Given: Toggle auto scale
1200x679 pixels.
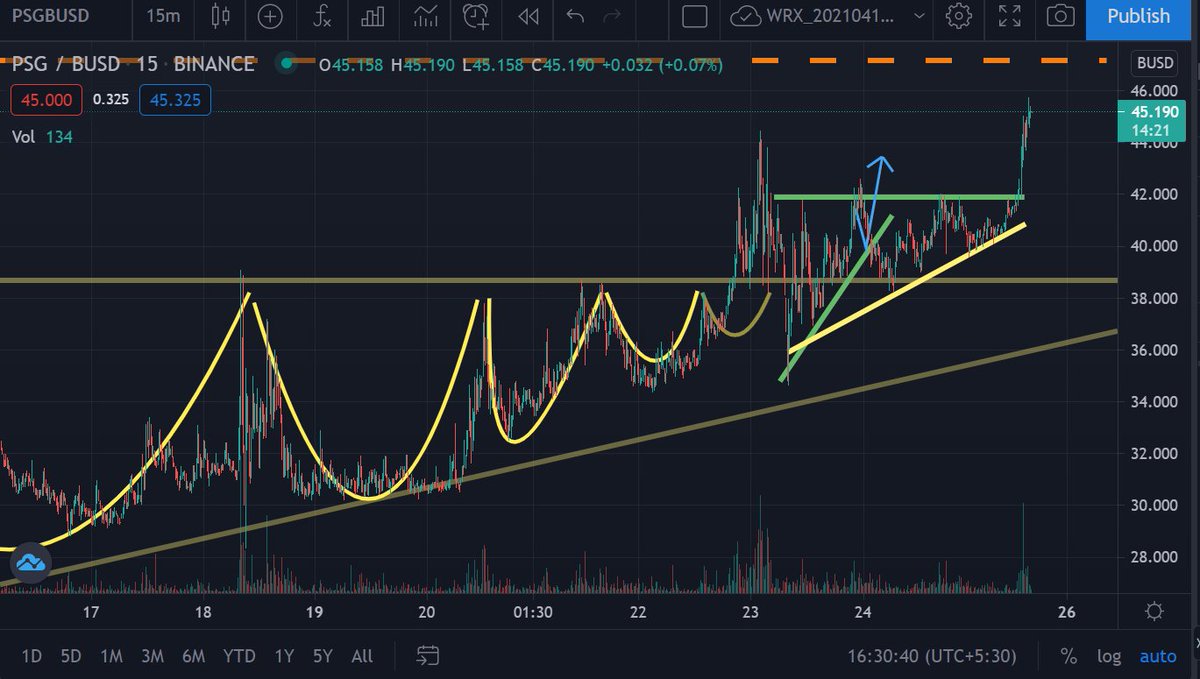Looking at the screenshot, I should coord(1158,656).
